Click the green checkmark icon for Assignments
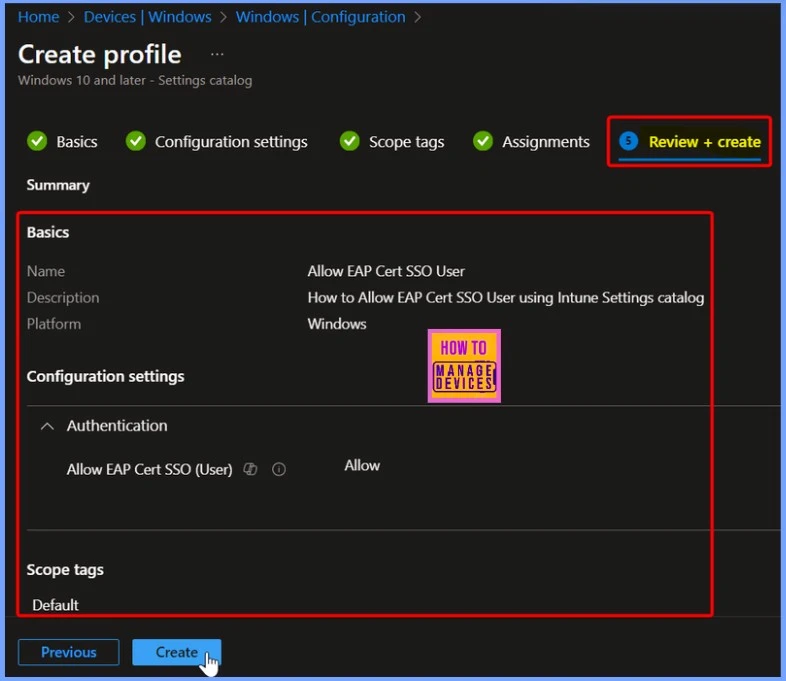Image resolution: width=786 pixels, height=681 pixels. 483,141
